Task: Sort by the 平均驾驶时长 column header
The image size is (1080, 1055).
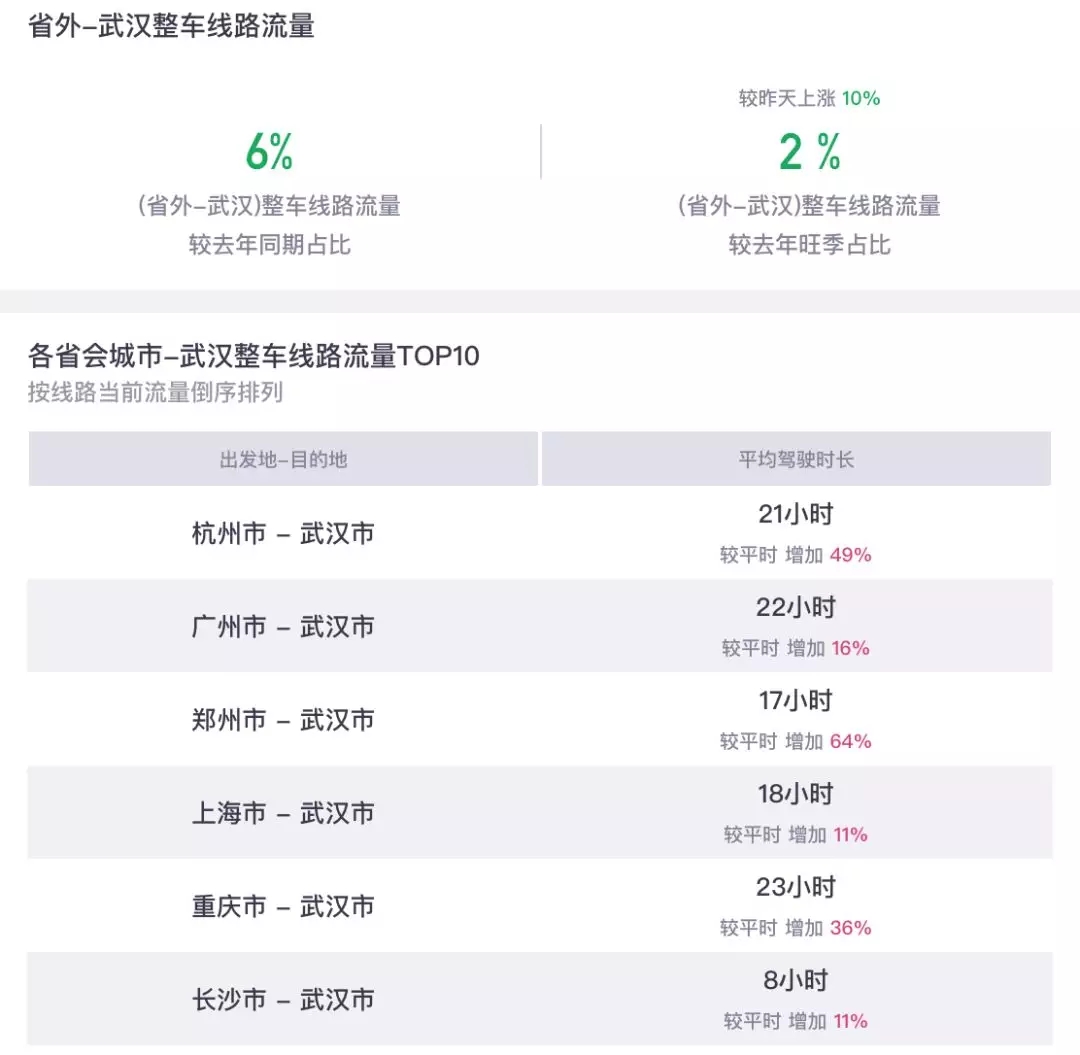Action: 796,459
